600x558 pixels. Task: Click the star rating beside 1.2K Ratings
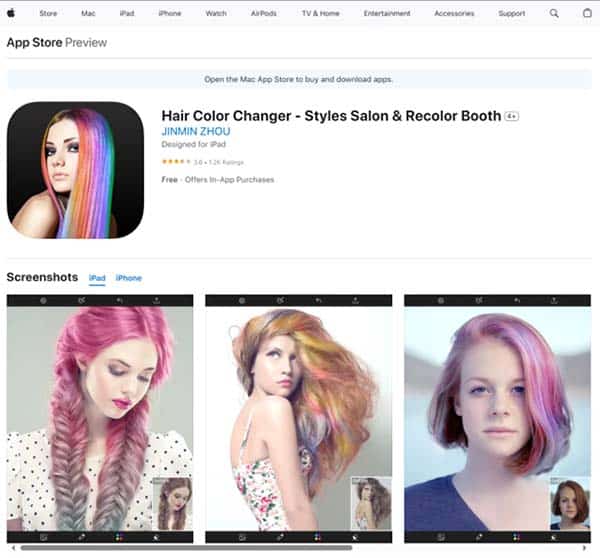click(x=176, y=162)
